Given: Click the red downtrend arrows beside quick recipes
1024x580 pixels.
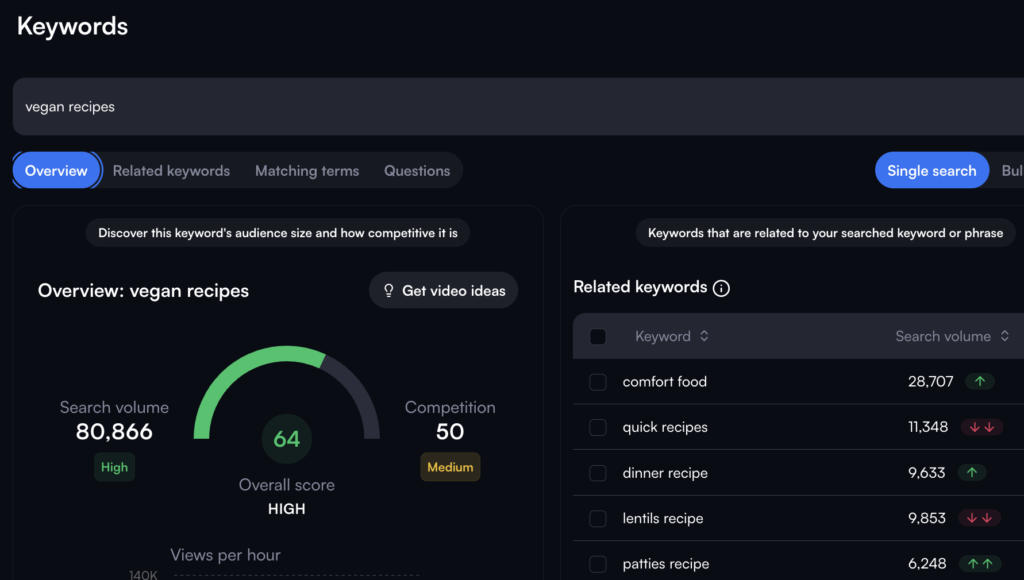Looking at the screenshot, I should click(980, 427).
